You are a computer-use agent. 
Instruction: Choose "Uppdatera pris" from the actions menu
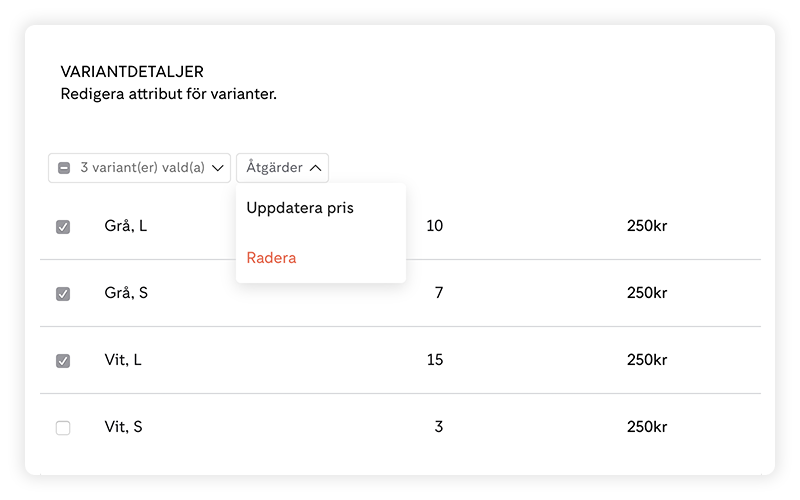pyautogui.click(x=300, y=208)
